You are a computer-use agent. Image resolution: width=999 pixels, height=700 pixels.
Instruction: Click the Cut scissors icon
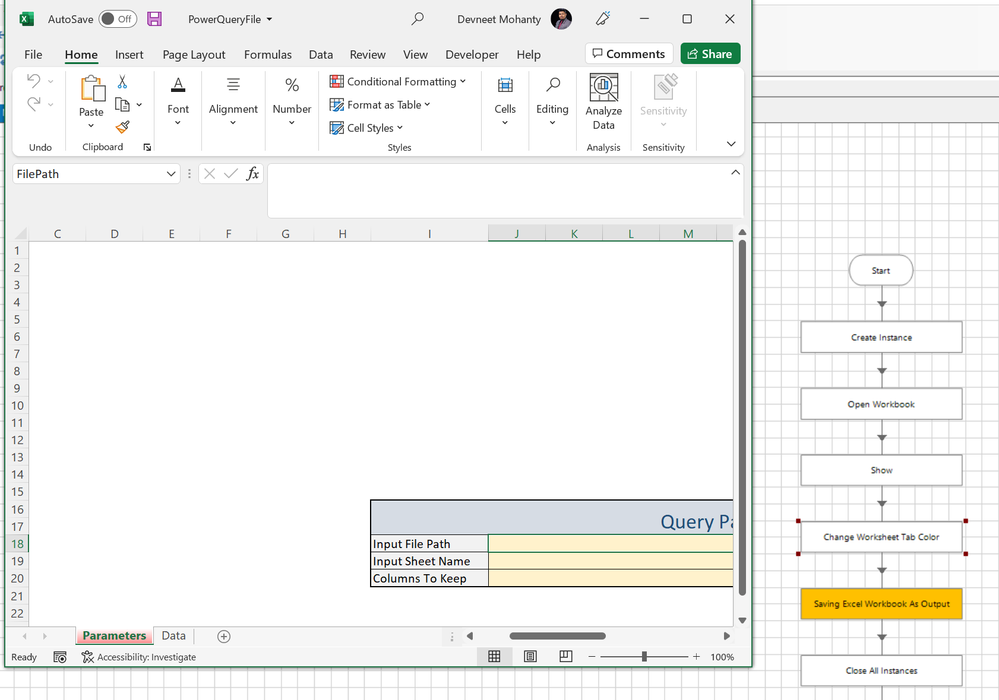coord(122,82)
